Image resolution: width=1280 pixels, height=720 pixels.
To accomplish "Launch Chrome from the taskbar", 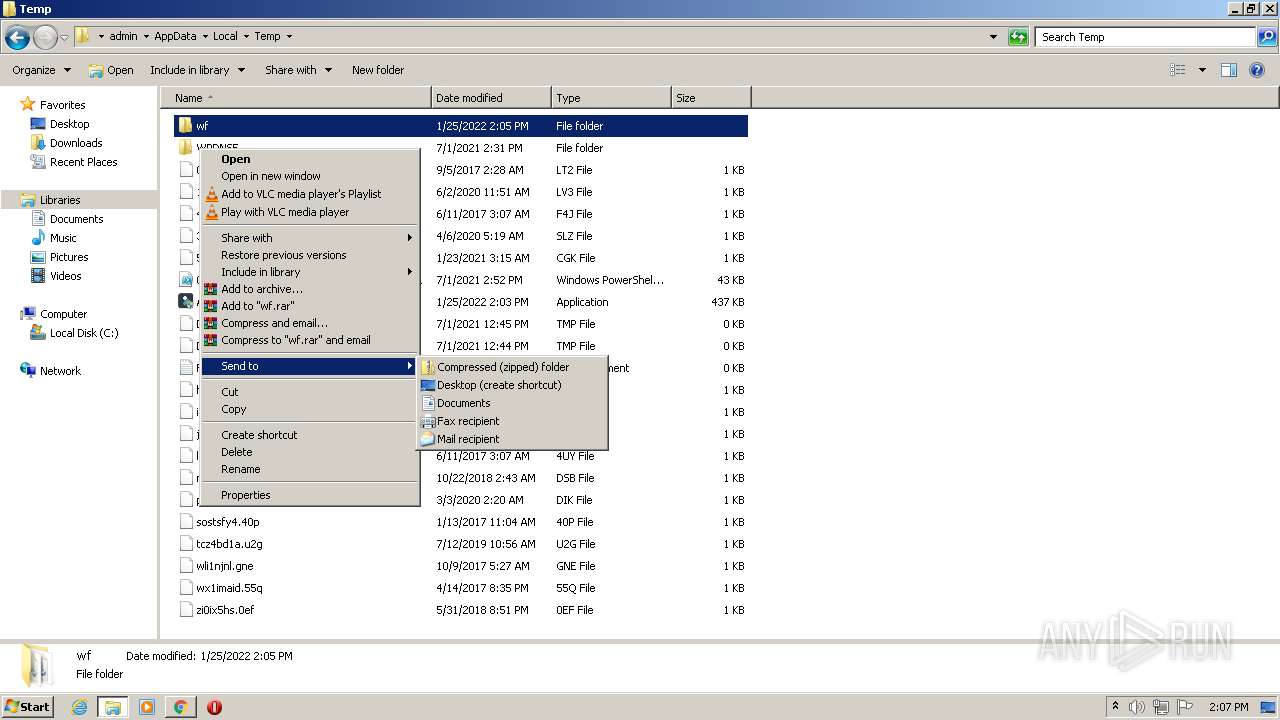I will coord(180,707).
